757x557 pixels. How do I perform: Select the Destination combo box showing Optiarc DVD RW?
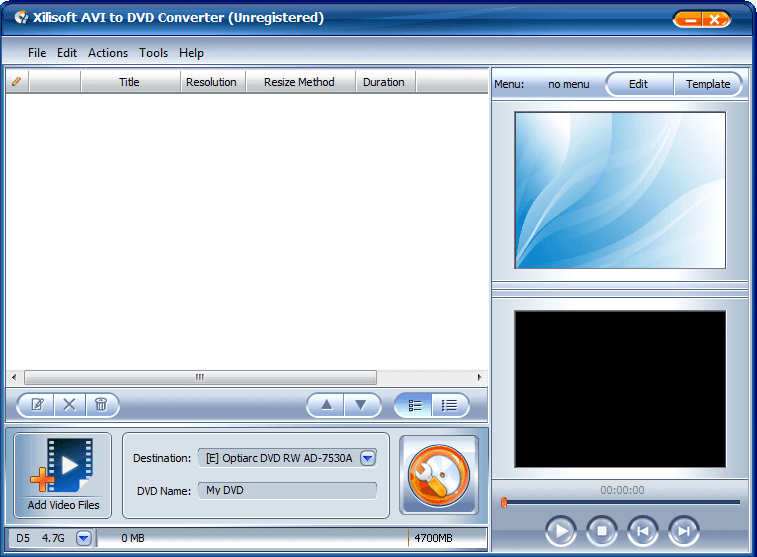[x=287, y=458]
